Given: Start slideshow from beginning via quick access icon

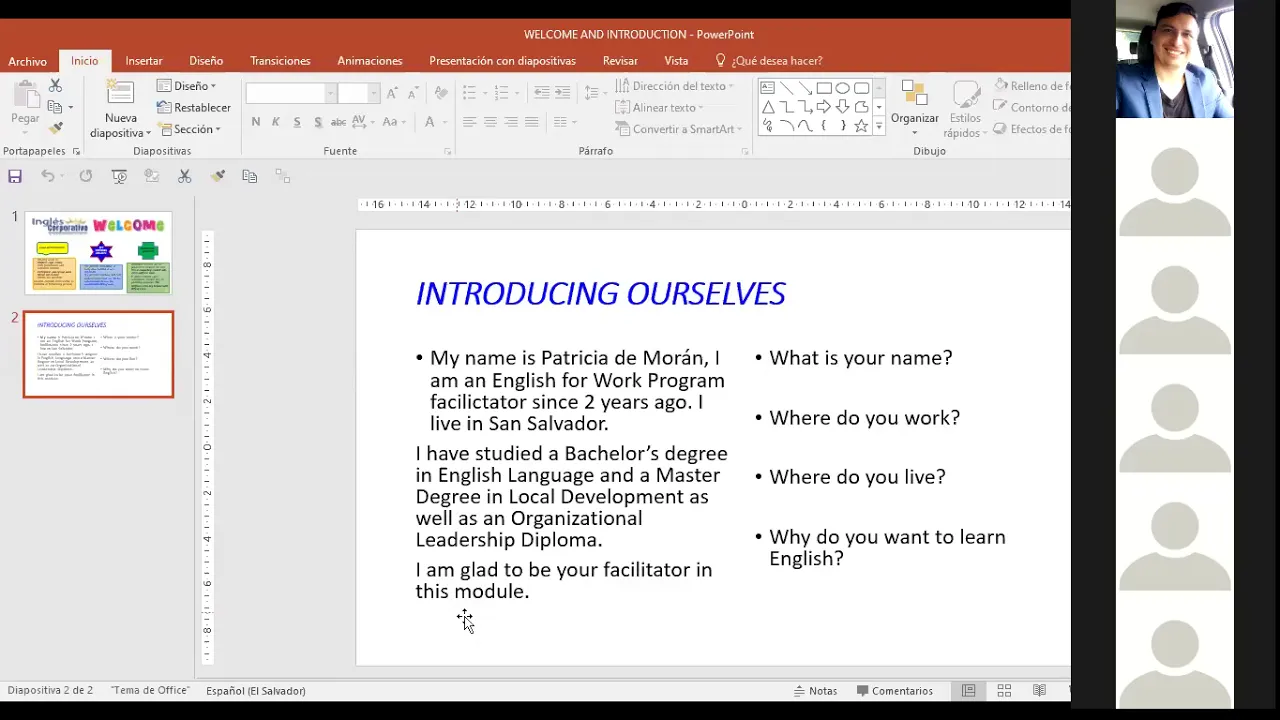Looking at the screenshot, I should pos(119,176).
